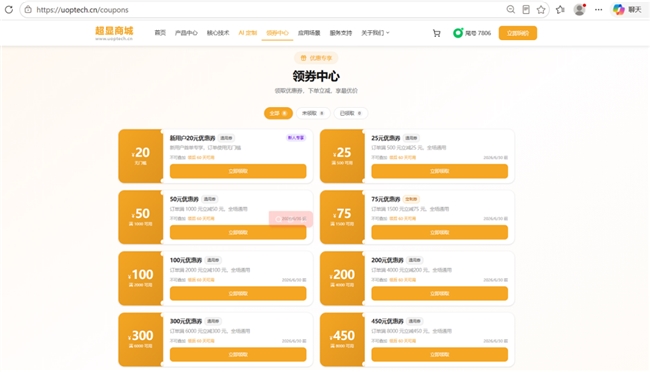Claim the 25元优惠券 with 立即领取
Viewport: 650px width, 372px height.
pos(439,171)
